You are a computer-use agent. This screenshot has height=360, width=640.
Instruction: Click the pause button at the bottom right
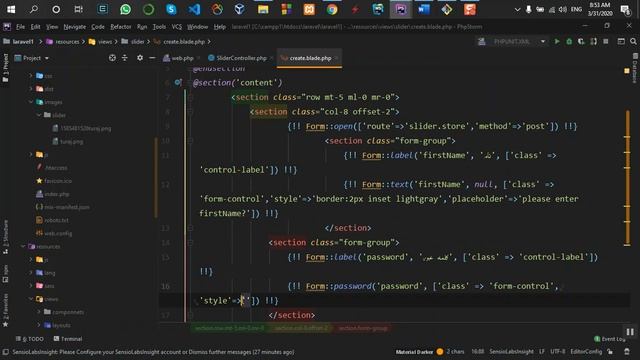630,332
